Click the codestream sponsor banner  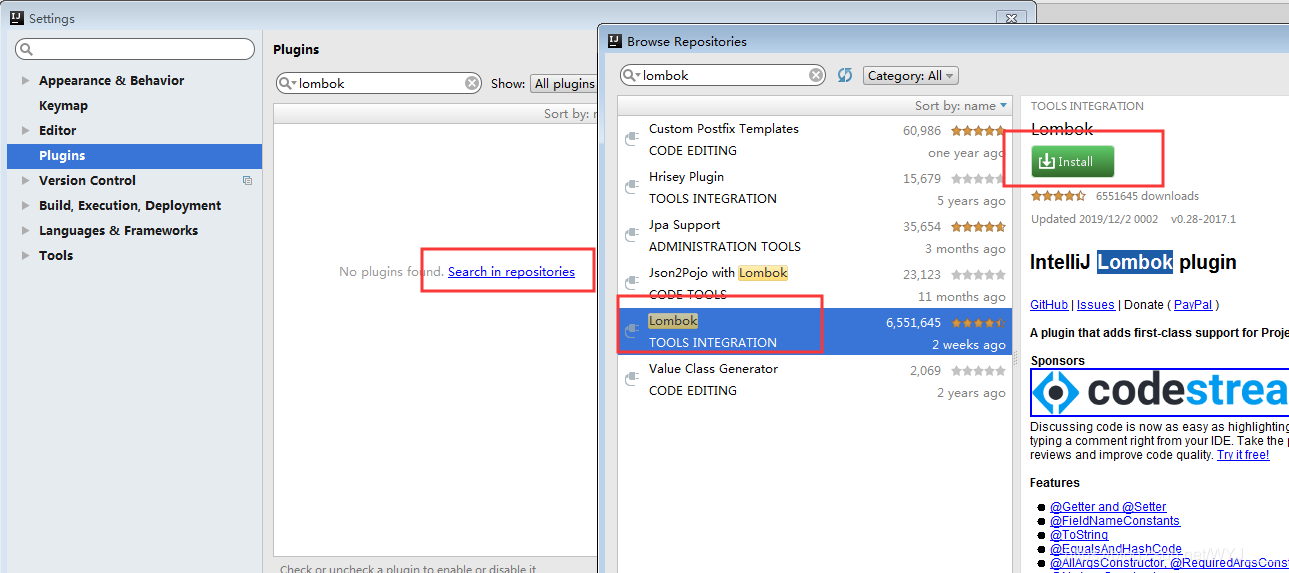click(1160, 393)
